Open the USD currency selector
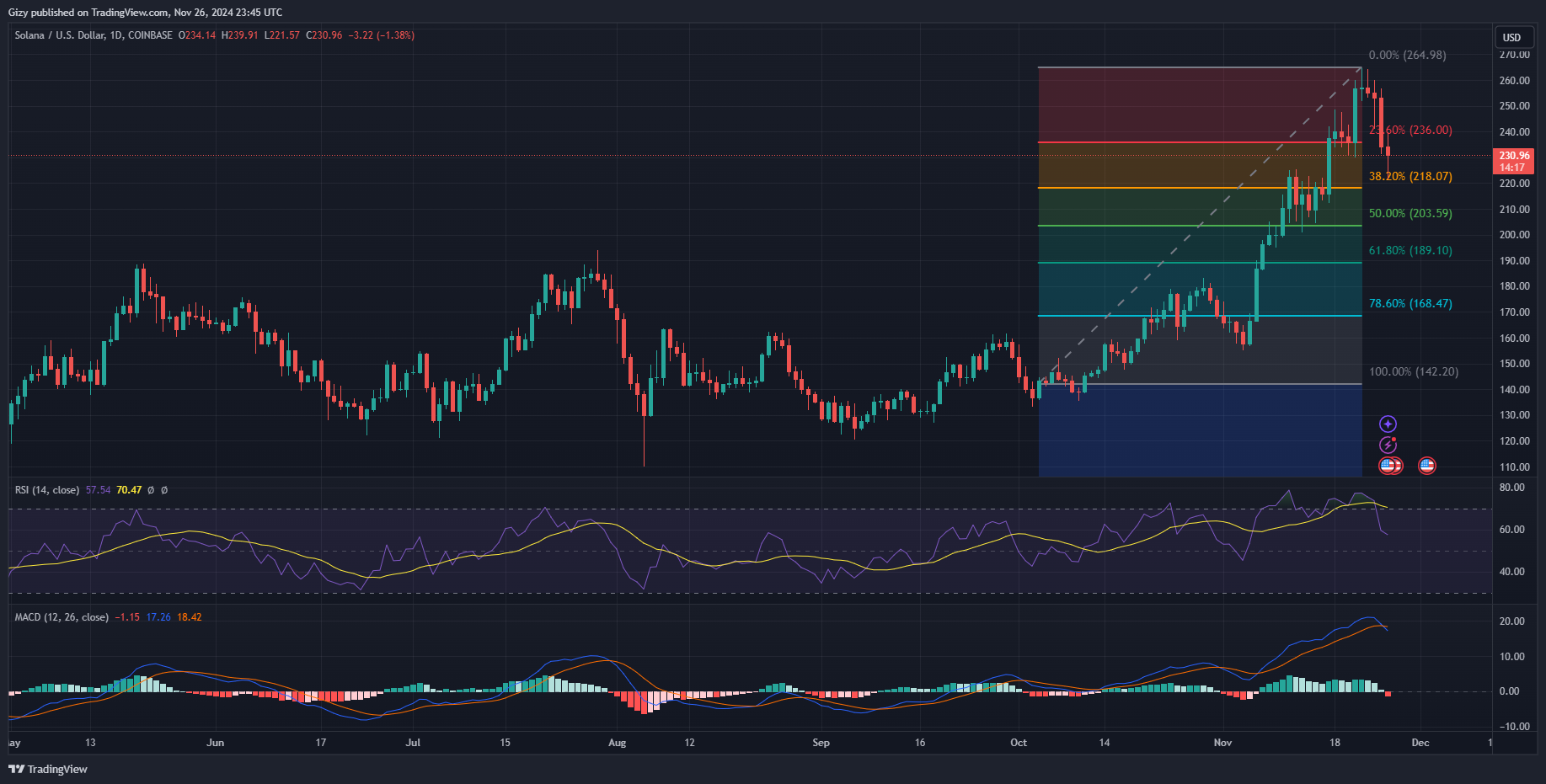Image resolution: width=1546 pixels, height=784 pixels. point(1512,37)
